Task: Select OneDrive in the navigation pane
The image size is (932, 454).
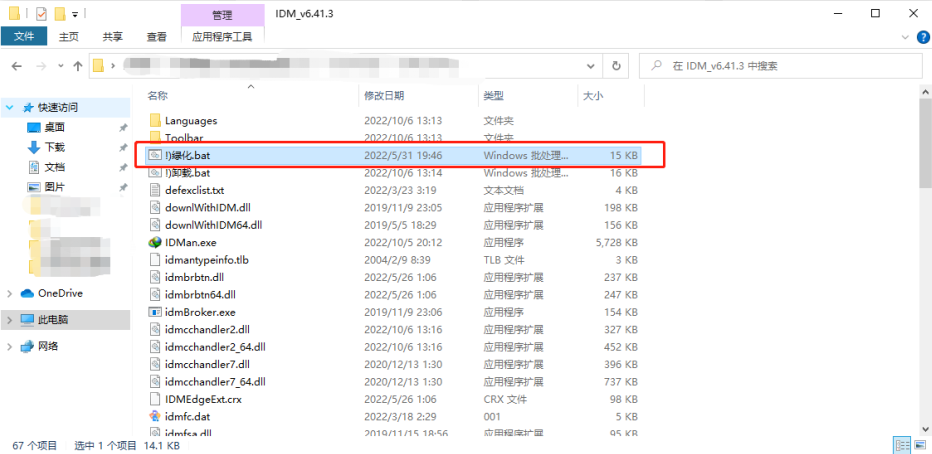Action: 60,294
